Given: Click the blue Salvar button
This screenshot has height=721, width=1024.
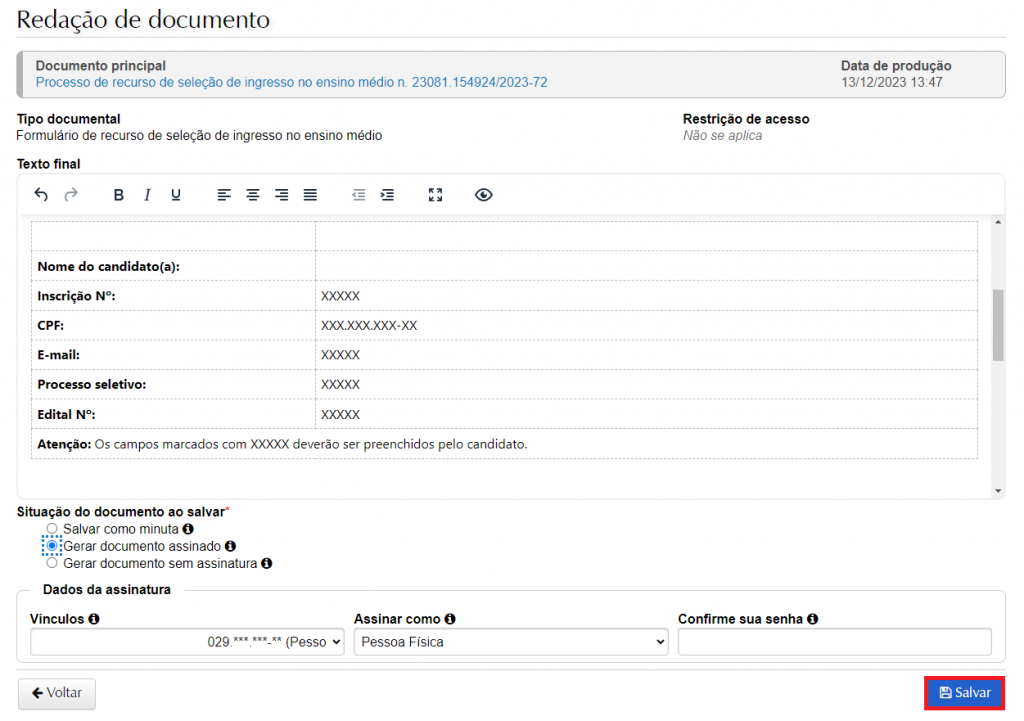Looking at the screenshot, I should click(x=964, y=693).
